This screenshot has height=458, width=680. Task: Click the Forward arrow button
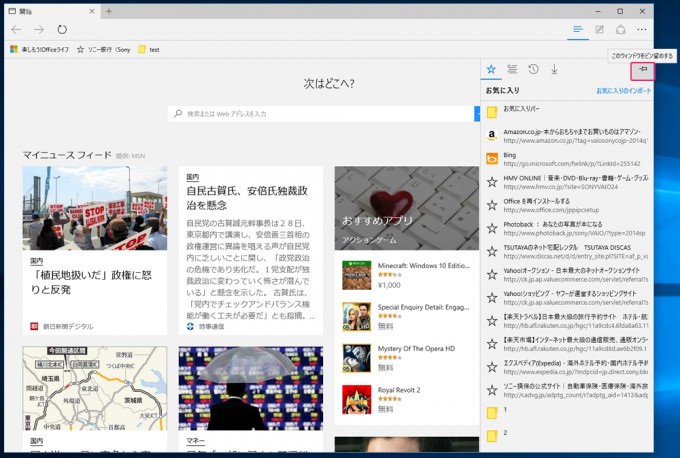click(39, 29)
